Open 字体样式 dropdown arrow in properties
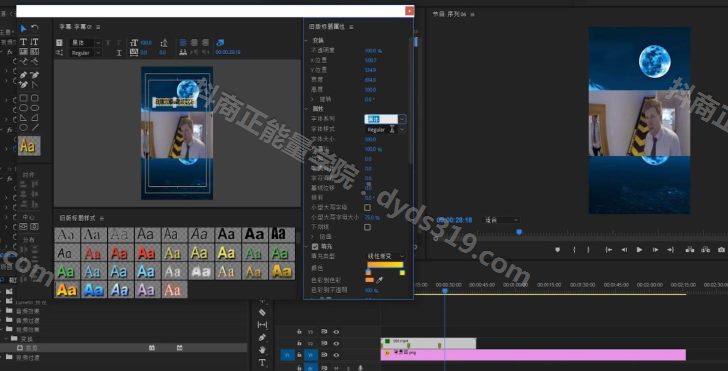The image size is (728, 371). tap(402, 130)
